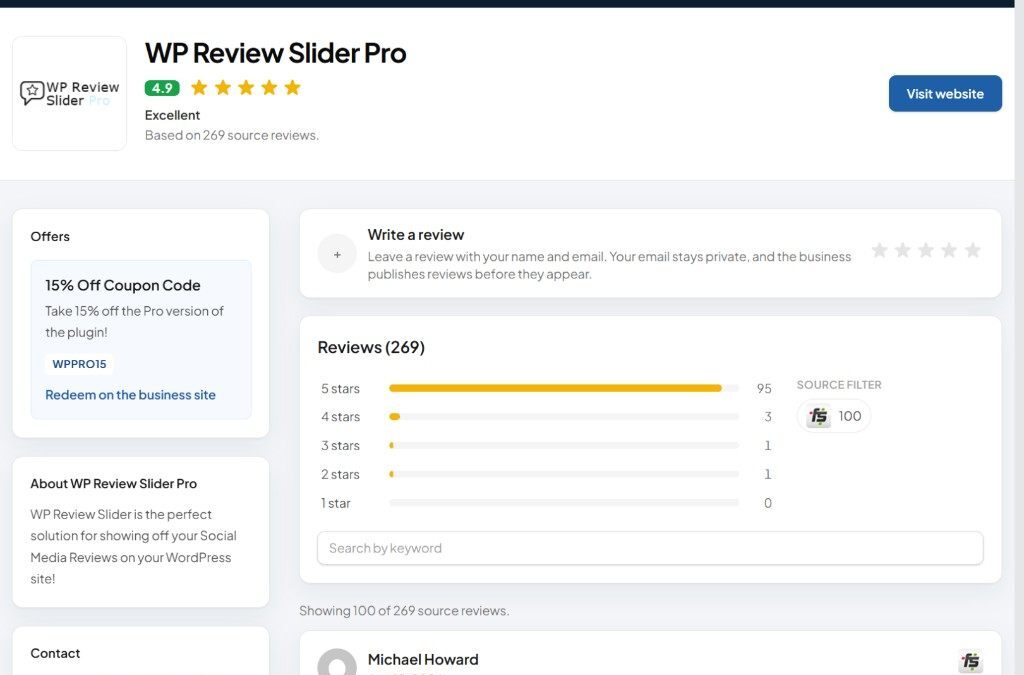Viewport: 1024px width, 675px height.
Task: Toggle the source filter chip showing 100
Action: pos(834,416)
